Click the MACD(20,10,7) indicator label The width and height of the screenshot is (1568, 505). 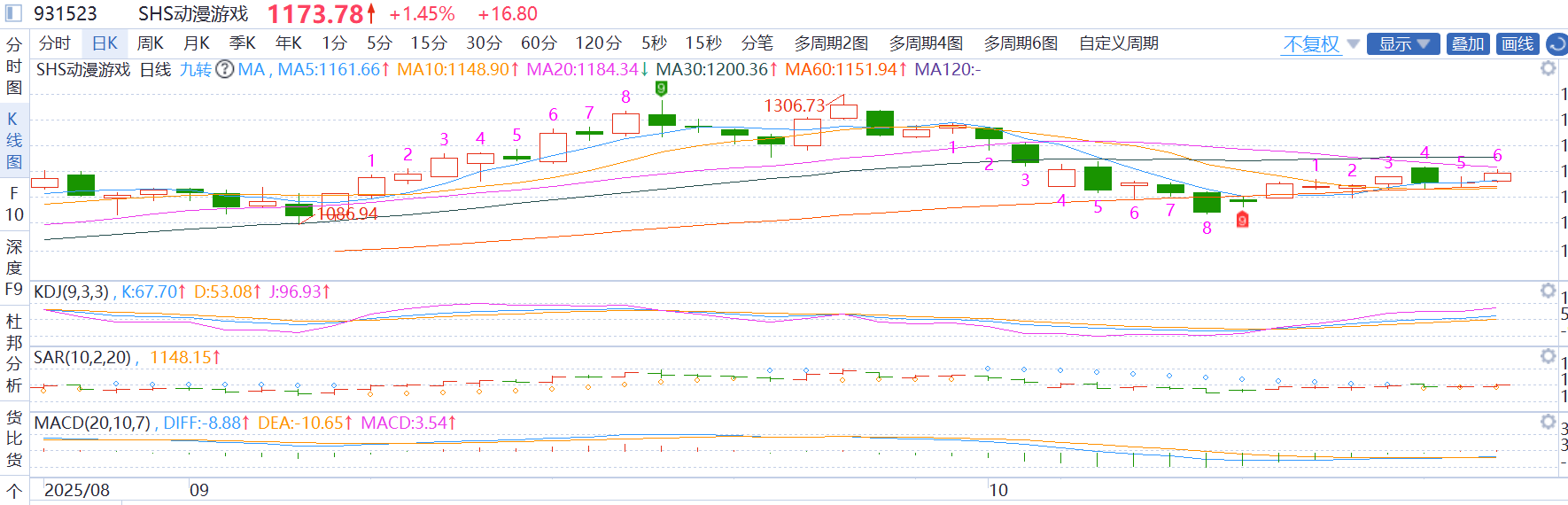pyautogui.click(x=92, y=423)
